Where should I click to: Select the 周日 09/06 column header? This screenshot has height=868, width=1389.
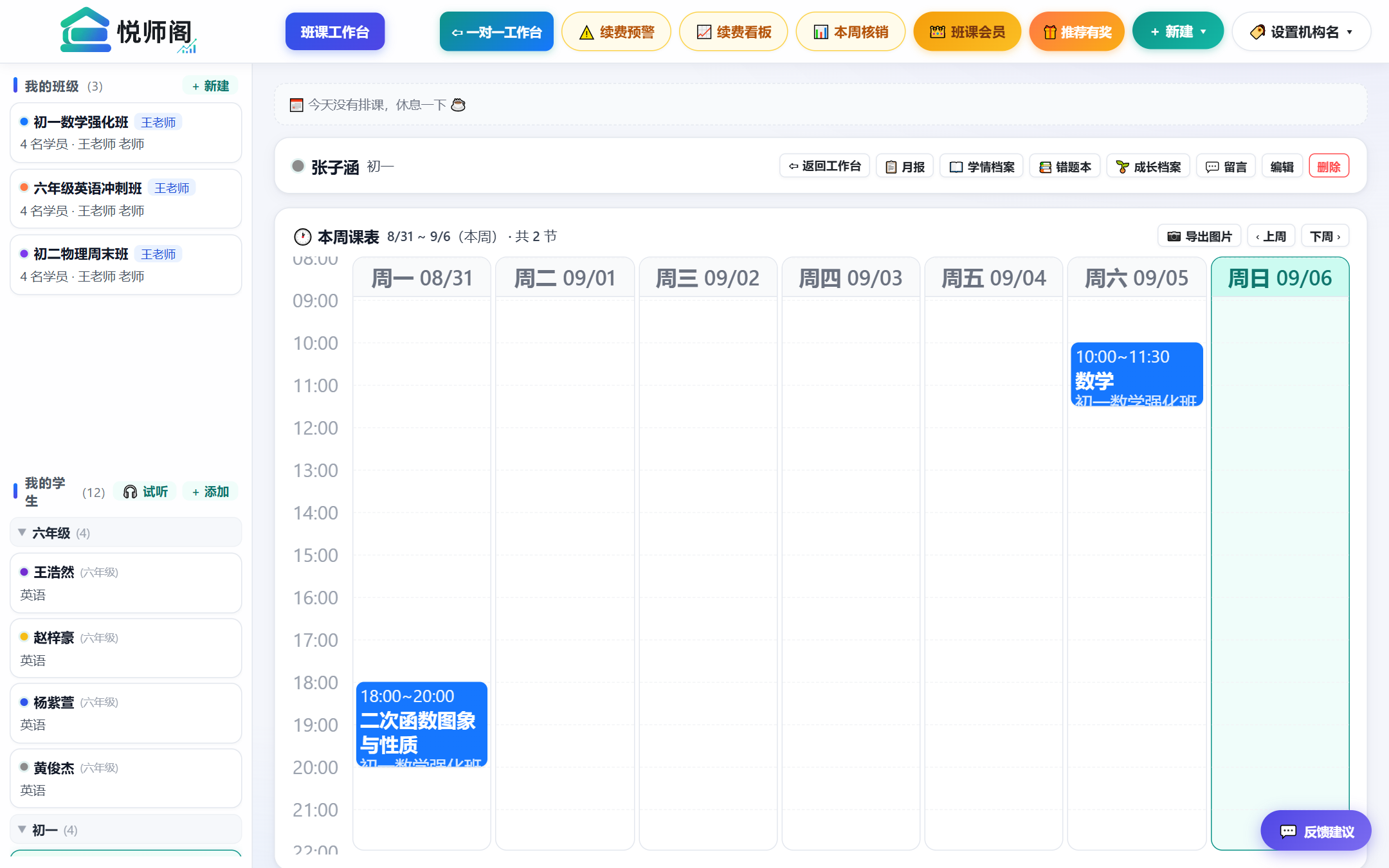(1280, 278)
